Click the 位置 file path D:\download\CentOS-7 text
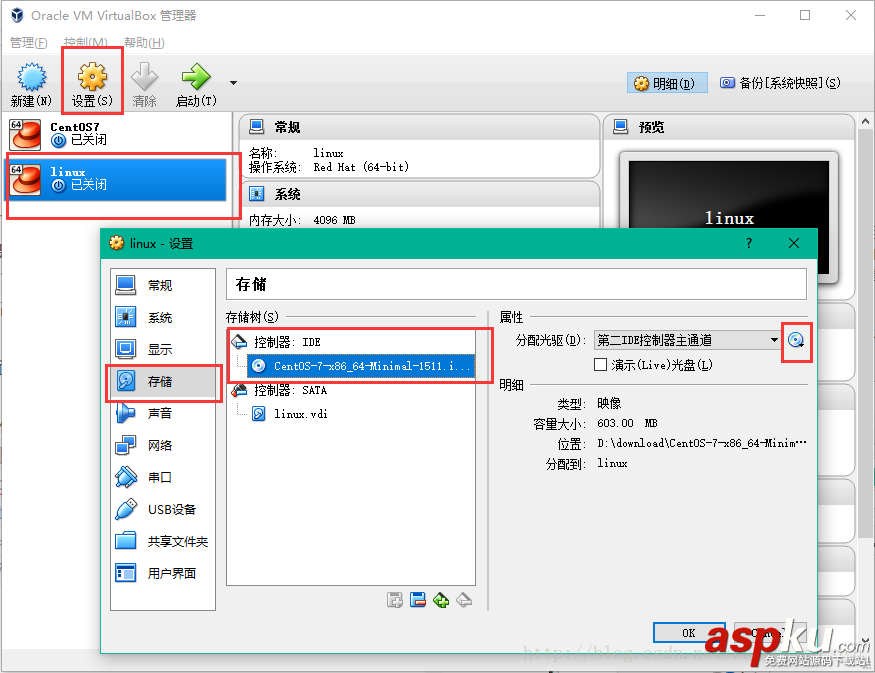875x673 pixels. (x=701, y=443)
